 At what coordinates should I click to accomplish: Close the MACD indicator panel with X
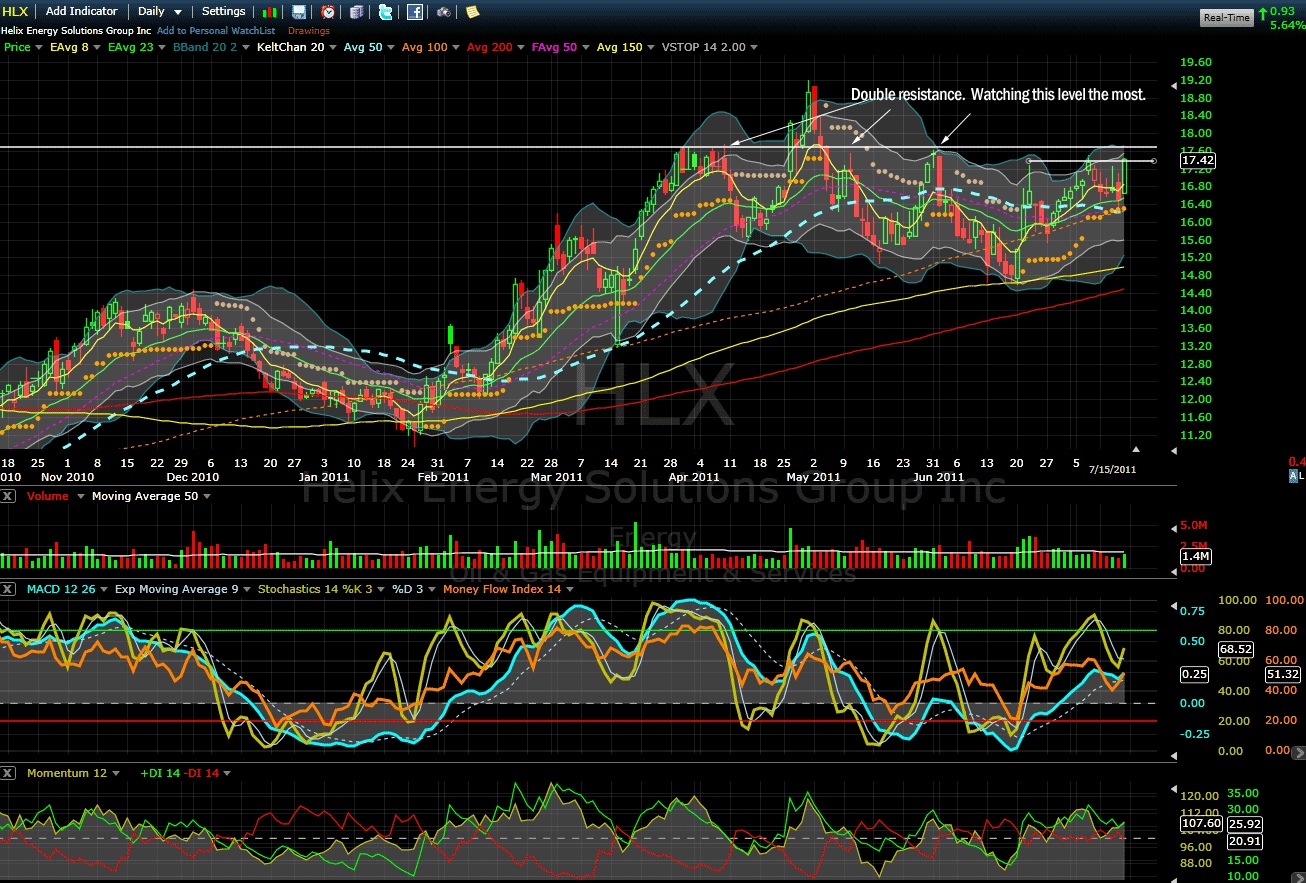(9, 589)
